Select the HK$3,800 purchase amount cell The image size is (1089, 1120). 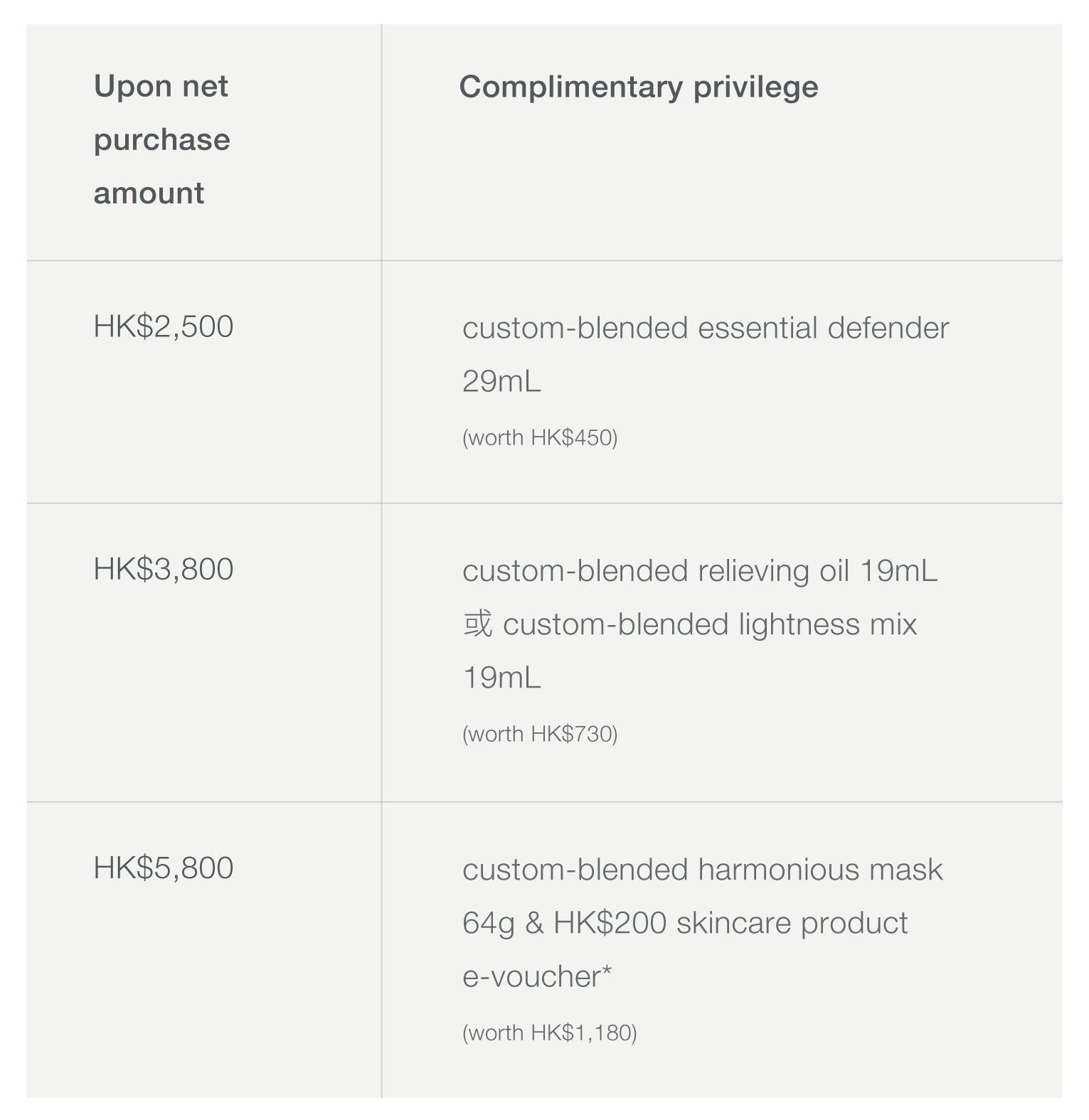point(164,569)
